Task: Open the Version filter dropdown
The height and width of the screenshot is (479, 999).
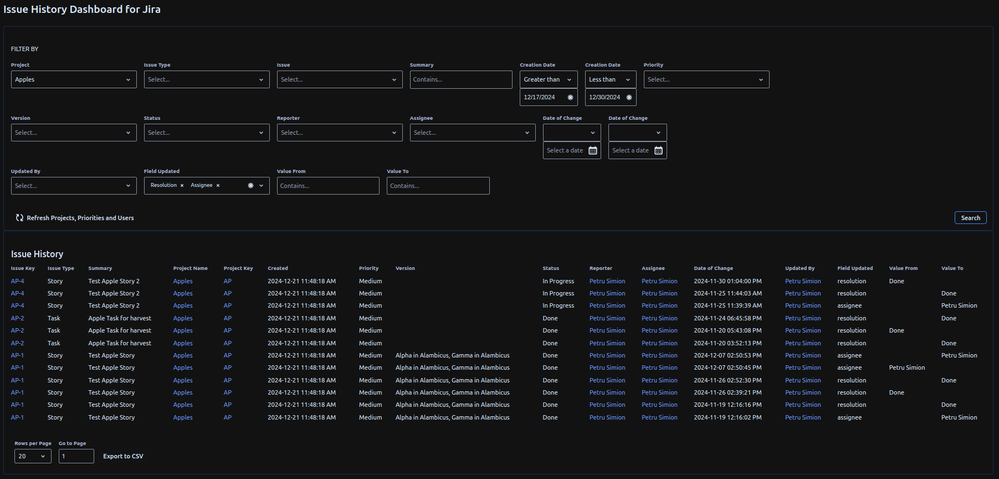Action: [x=74, y=132]
